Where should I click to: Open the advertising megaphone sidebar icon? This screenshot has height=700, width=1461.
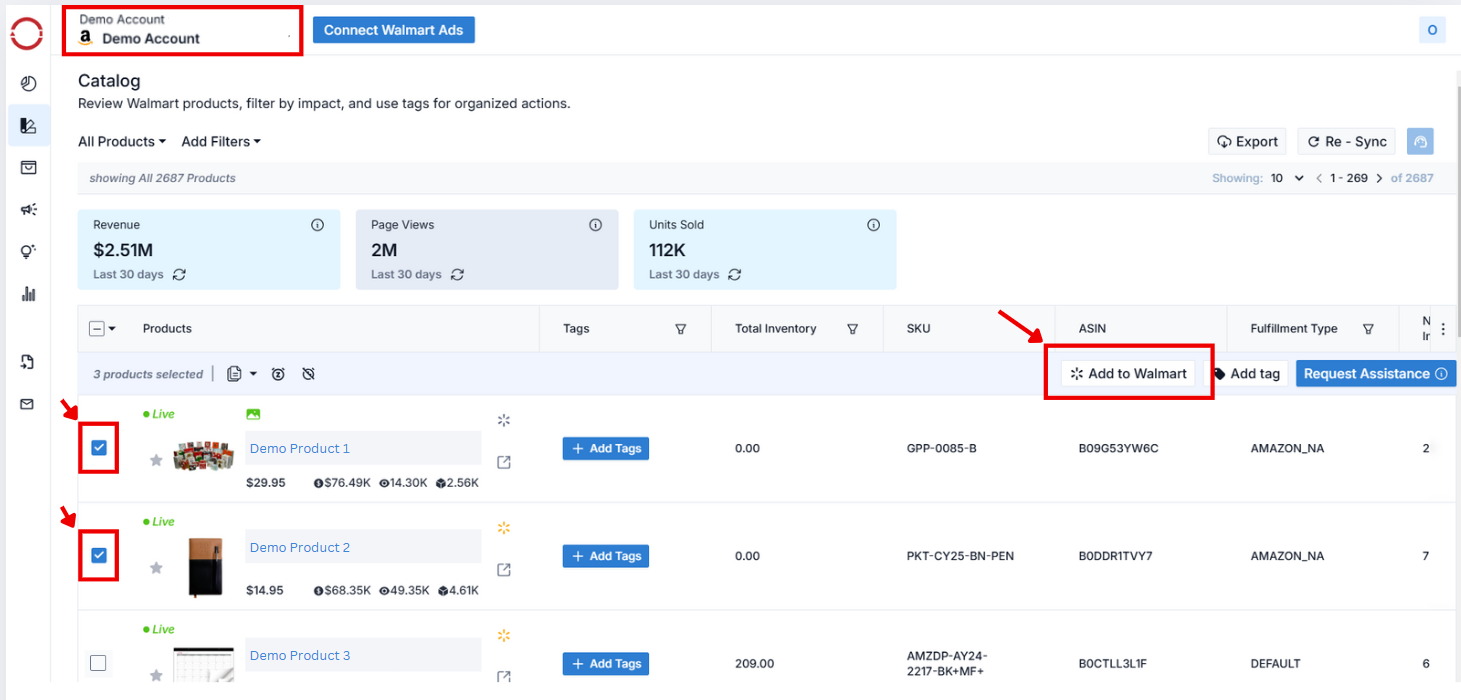click(x=28, y=209)
